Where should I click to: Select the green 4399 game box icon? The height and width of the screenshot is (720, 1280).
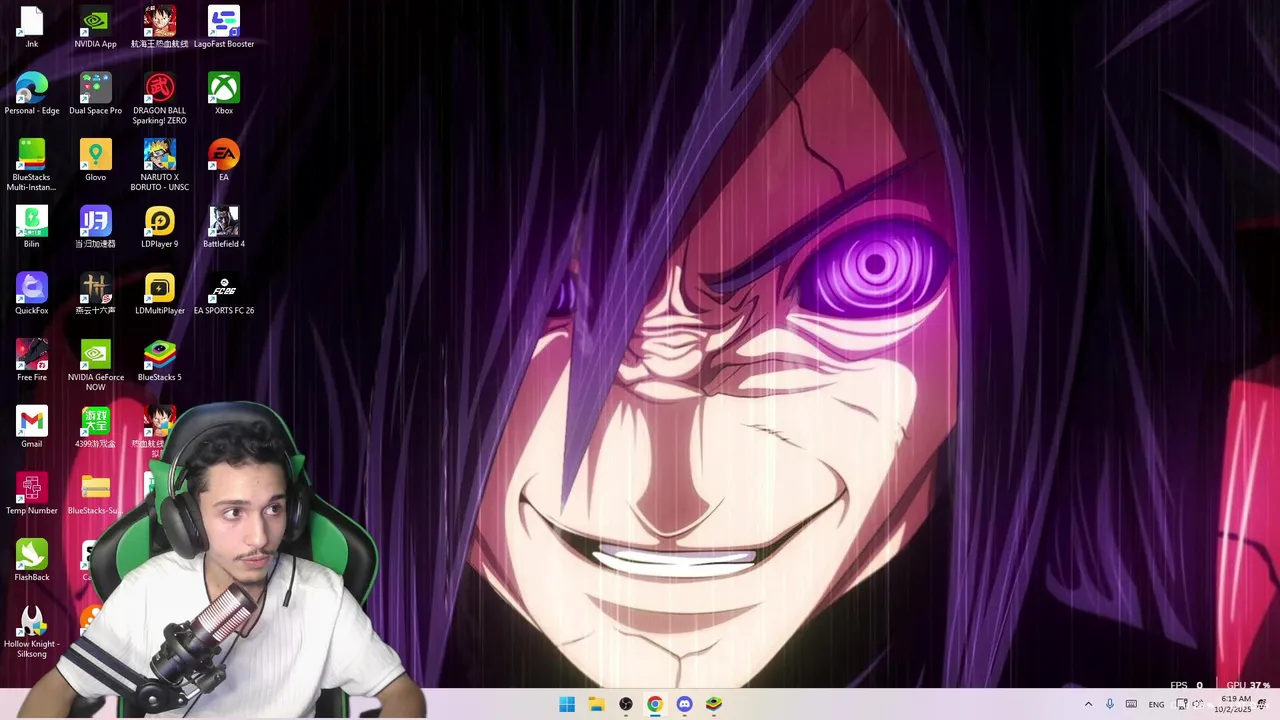point(95,428)
